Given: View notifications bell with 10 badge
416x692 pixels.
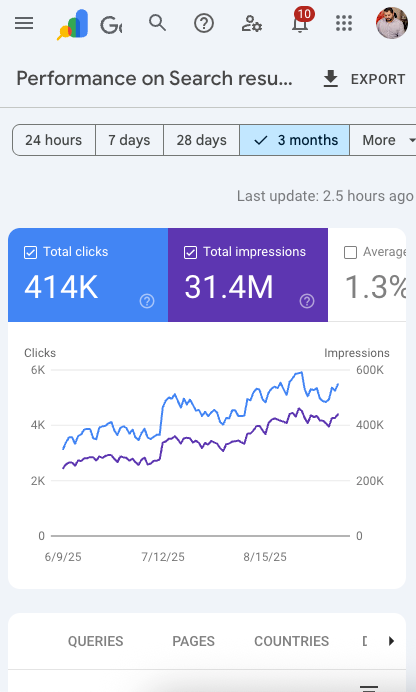Looking at the screenshot, I should click(300, 22).
